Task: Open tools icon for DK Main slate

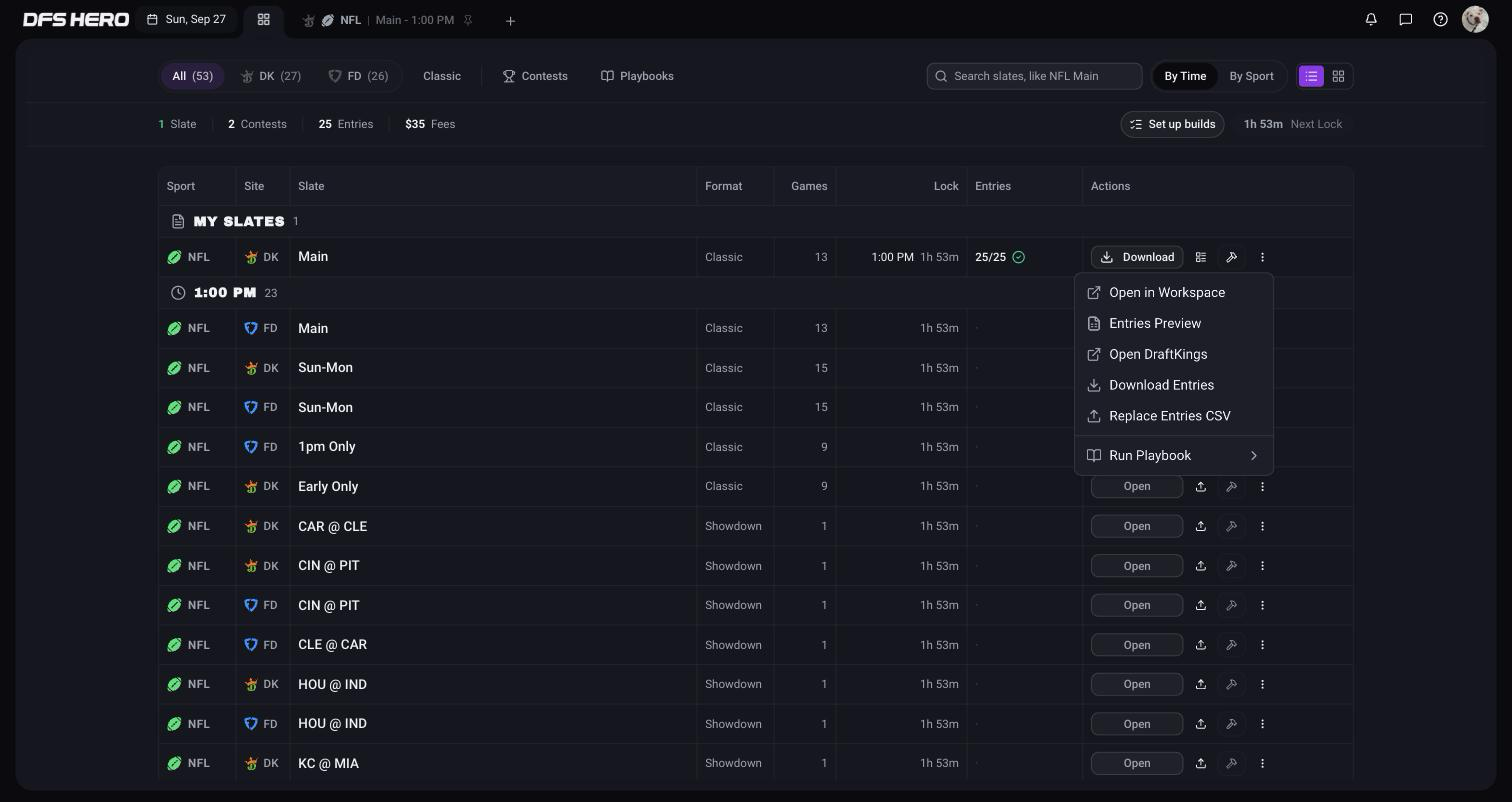Action: pos(1232,257)
